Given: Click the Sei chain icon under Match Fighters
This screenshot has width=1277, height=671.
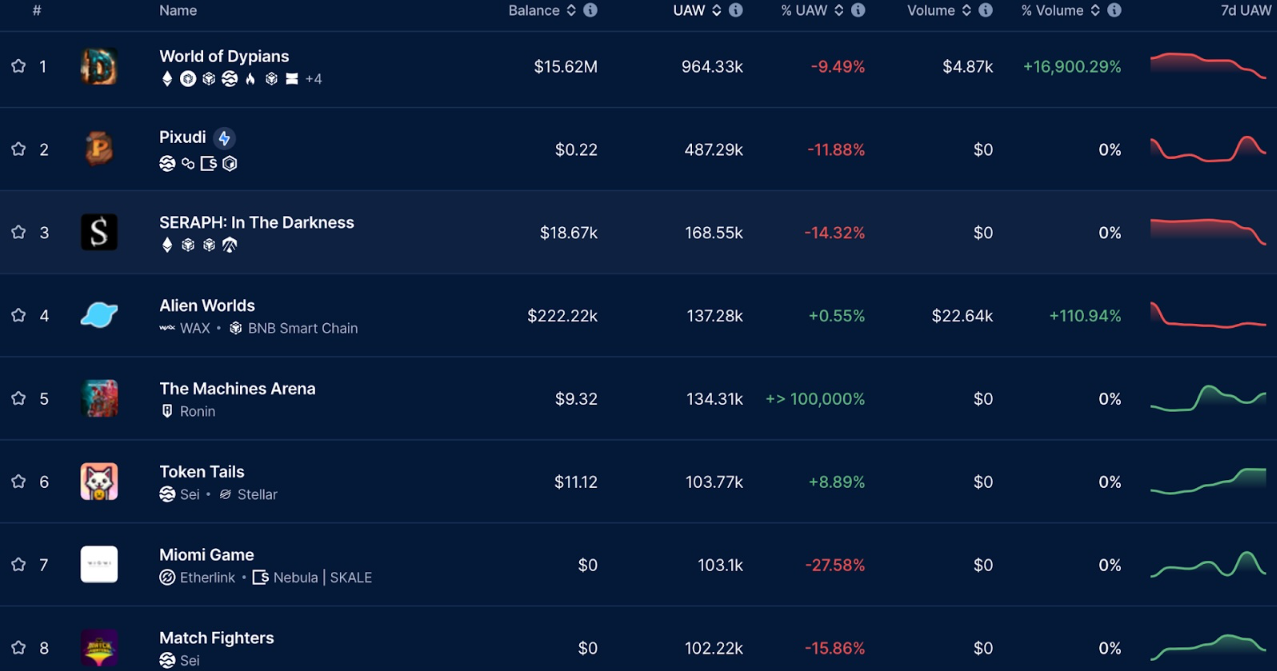Looking at the screenshot, I should click(x=166, y=660).
